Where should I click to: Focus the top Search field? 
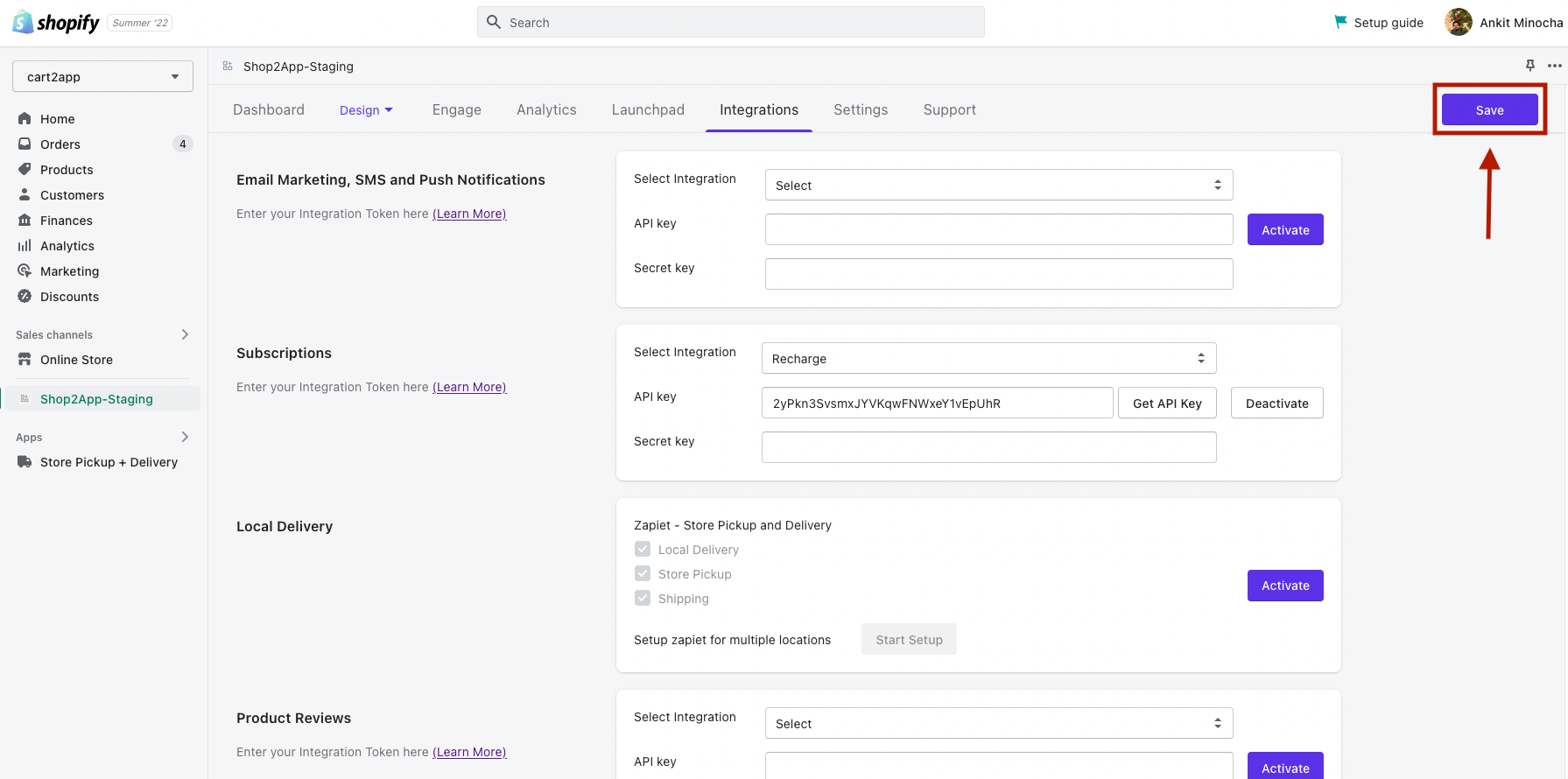(731, 22)
